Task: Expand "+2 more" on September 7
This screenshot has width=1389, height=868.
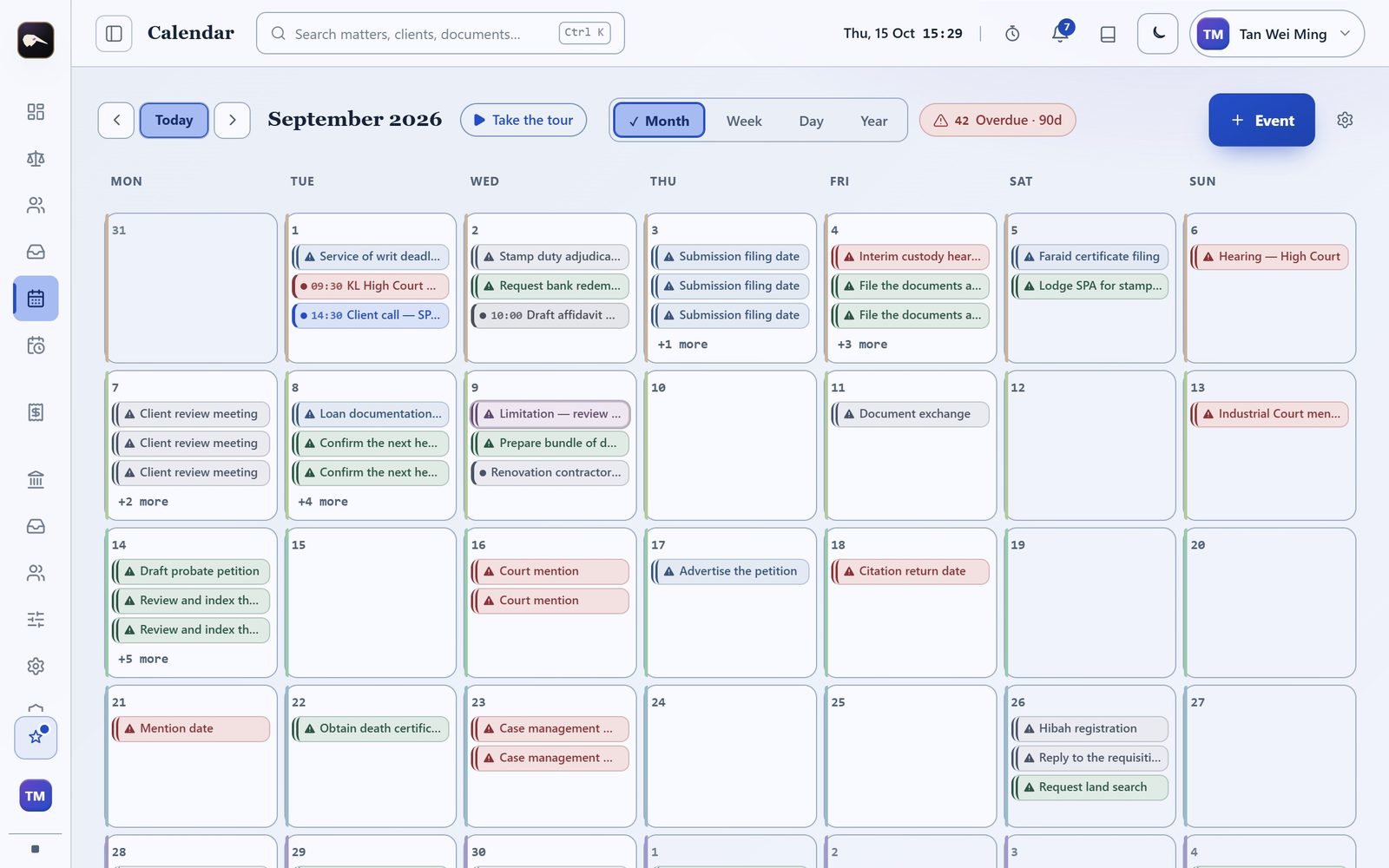Action: tap(143, 502)
